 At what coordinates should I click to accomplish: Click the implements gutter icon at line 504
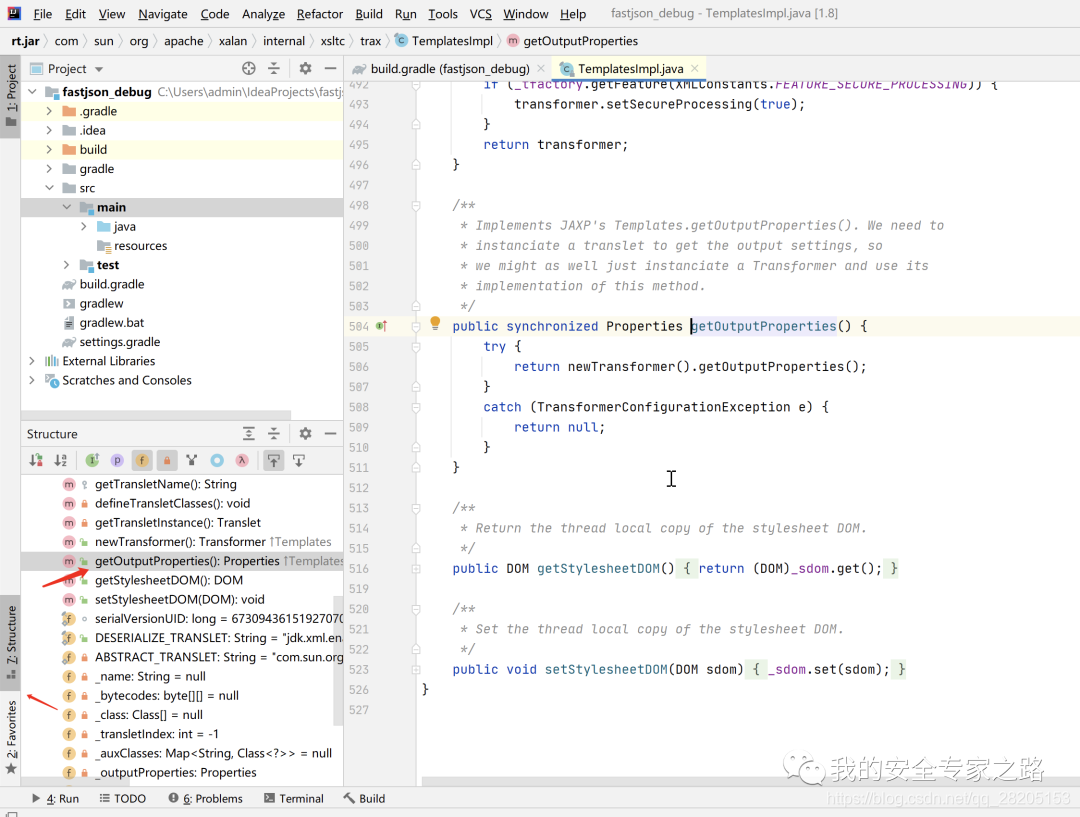pyautogui.click(x=382, y=326)
